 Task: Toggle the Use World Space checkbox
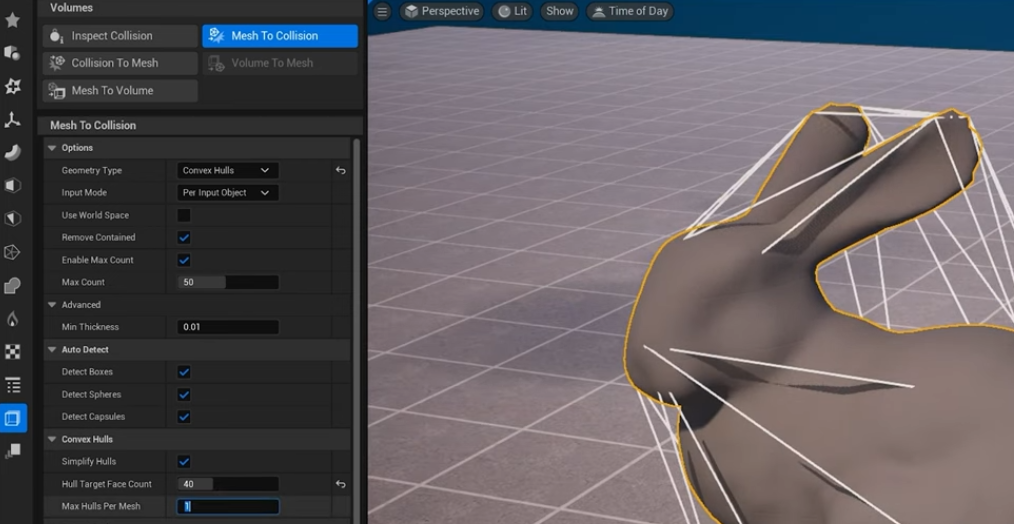pos(184,215)
